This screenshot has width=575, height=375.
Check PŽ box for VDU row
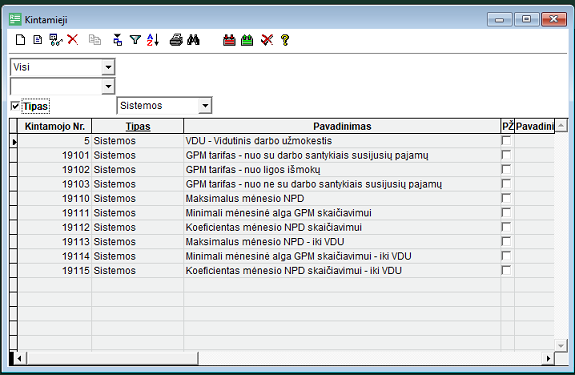[x=506, y=141]
